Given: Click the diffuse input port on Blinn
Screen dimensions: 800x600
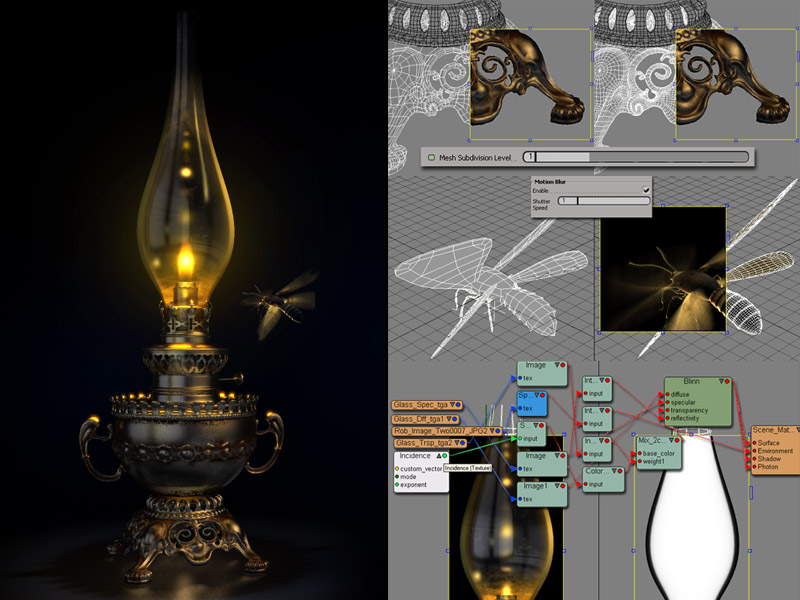Looking at the screenshot, I should 669,395.
